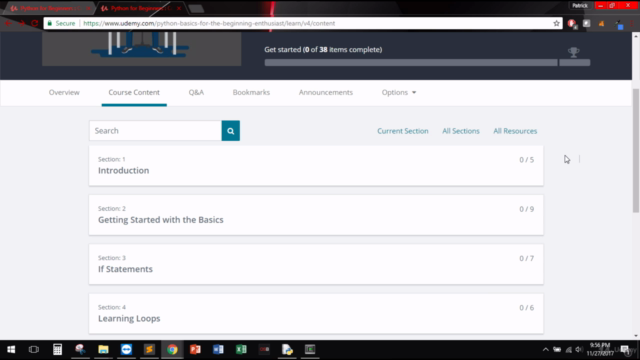The width and height of the screenshot is (640, 360).
Task: Select the Course Content tab
Action: coord(134,93)
